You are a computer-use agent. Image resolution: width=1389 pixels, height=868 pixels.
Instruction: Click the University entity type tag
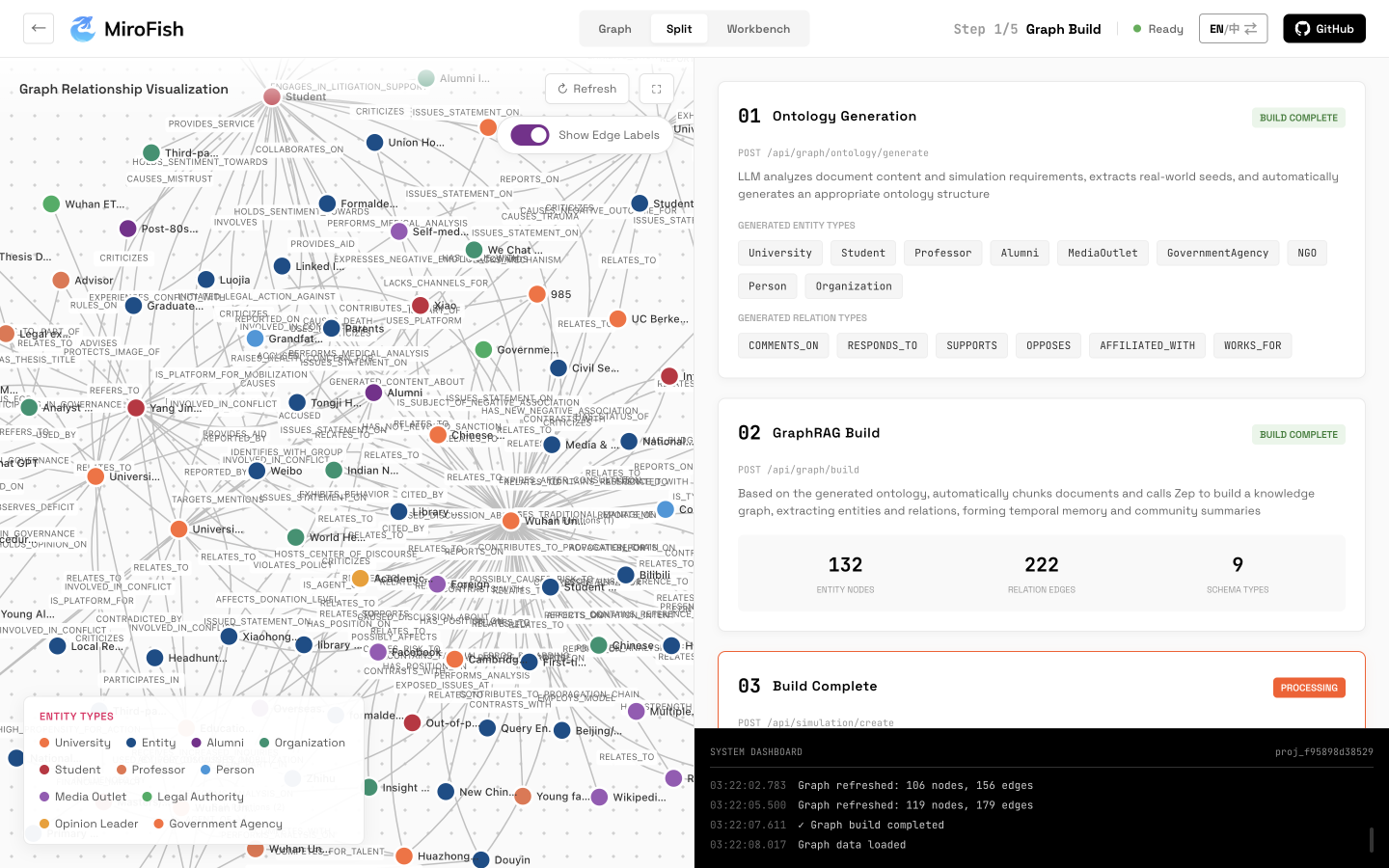coord(780,253)
